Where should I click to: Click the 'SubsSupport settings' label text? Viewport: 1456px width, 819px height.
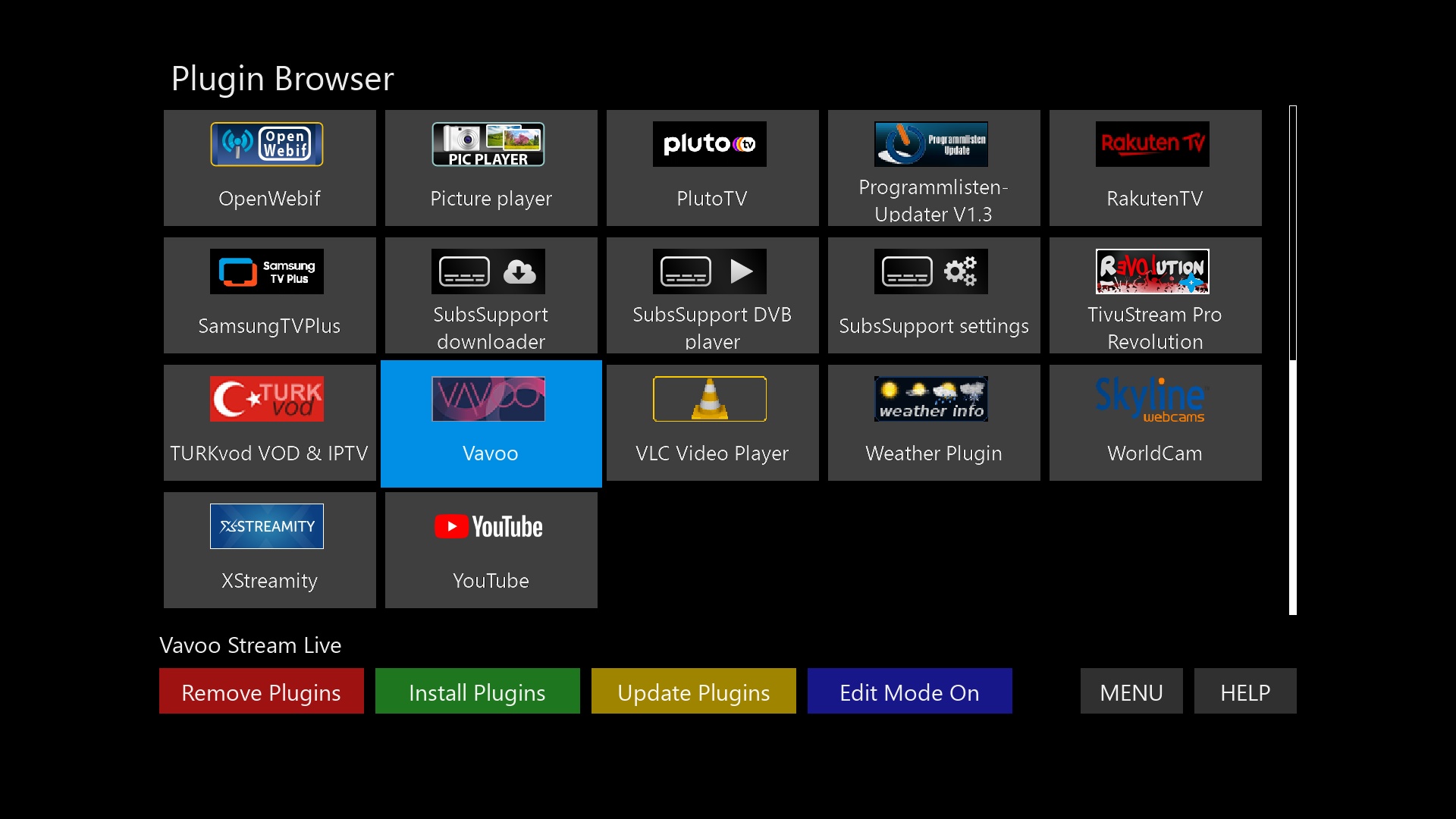pyautogui.click(x=934, y=326)
